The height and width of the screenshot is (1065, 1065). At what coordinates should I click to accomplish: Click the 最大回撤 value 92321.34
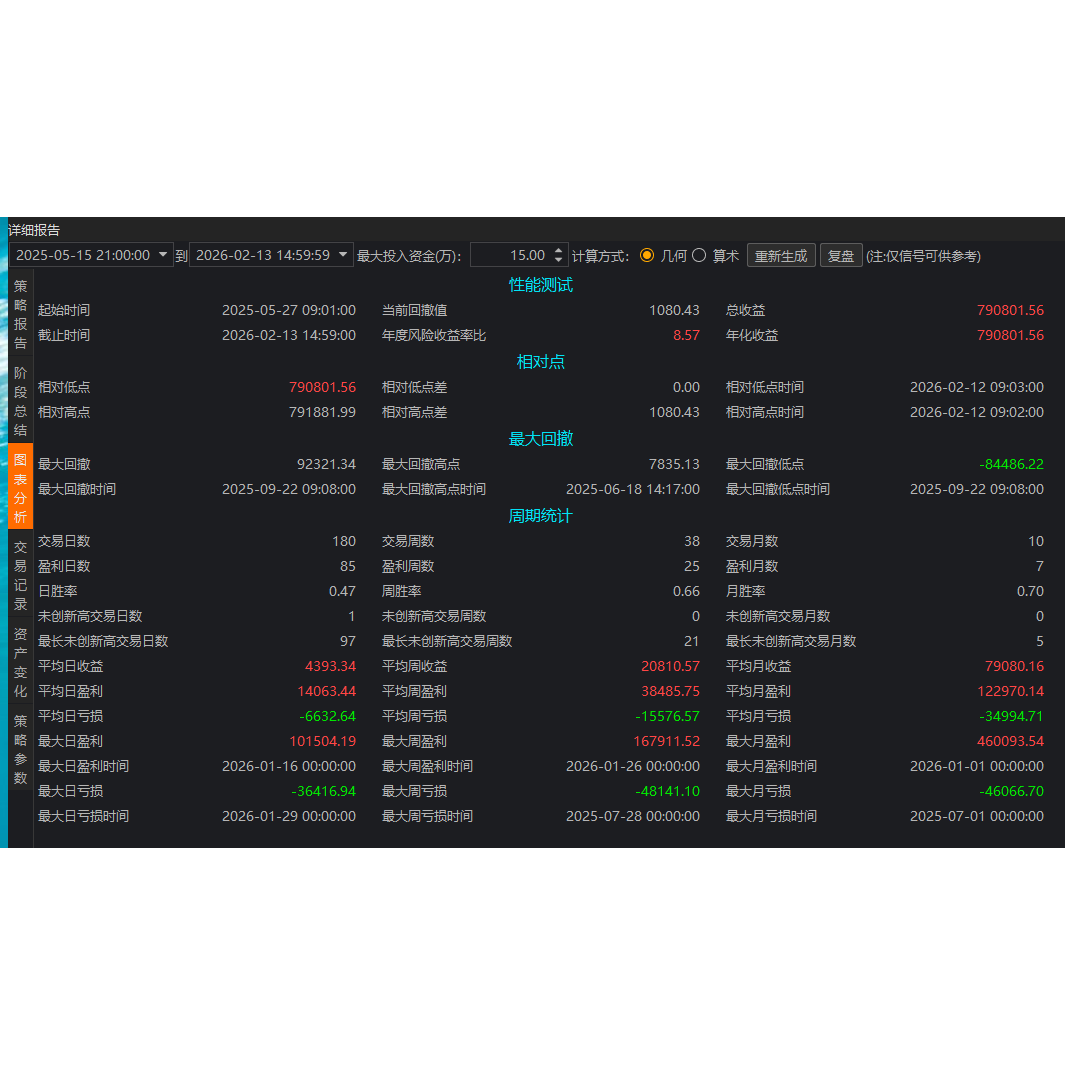(x=326, y=465)
